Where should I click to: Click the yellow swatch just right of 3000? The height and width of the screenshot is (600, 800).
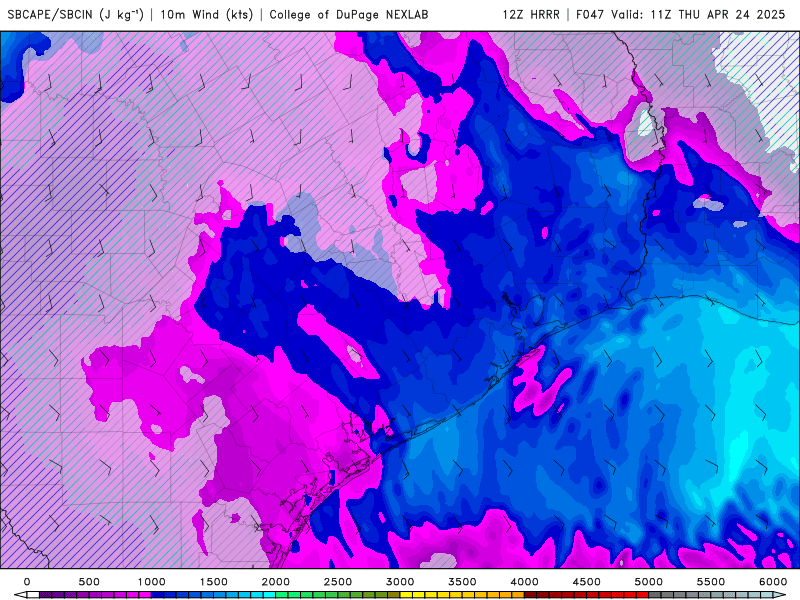pyautogui.click(x=406, y=595)
